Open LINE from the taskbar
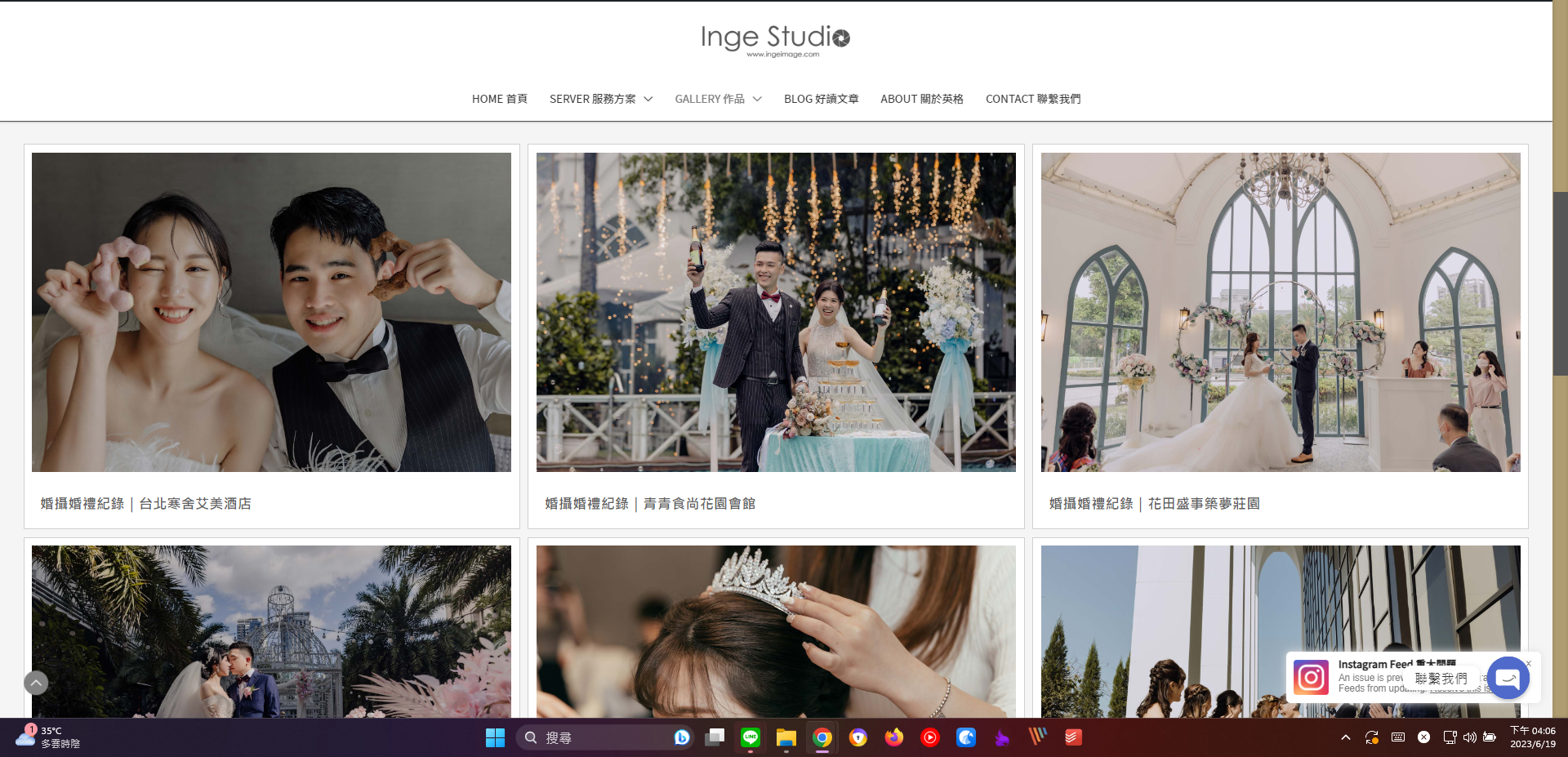This screenshot has height=757, width=1568. tap(750, 737)
